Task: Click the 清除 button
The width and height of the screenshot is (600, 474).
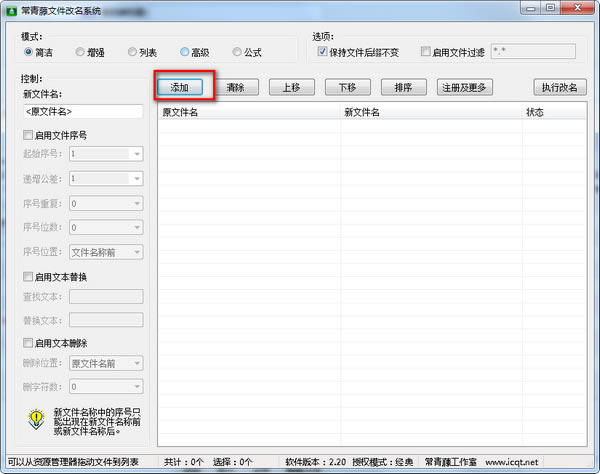Action: (x=235, y=87)
